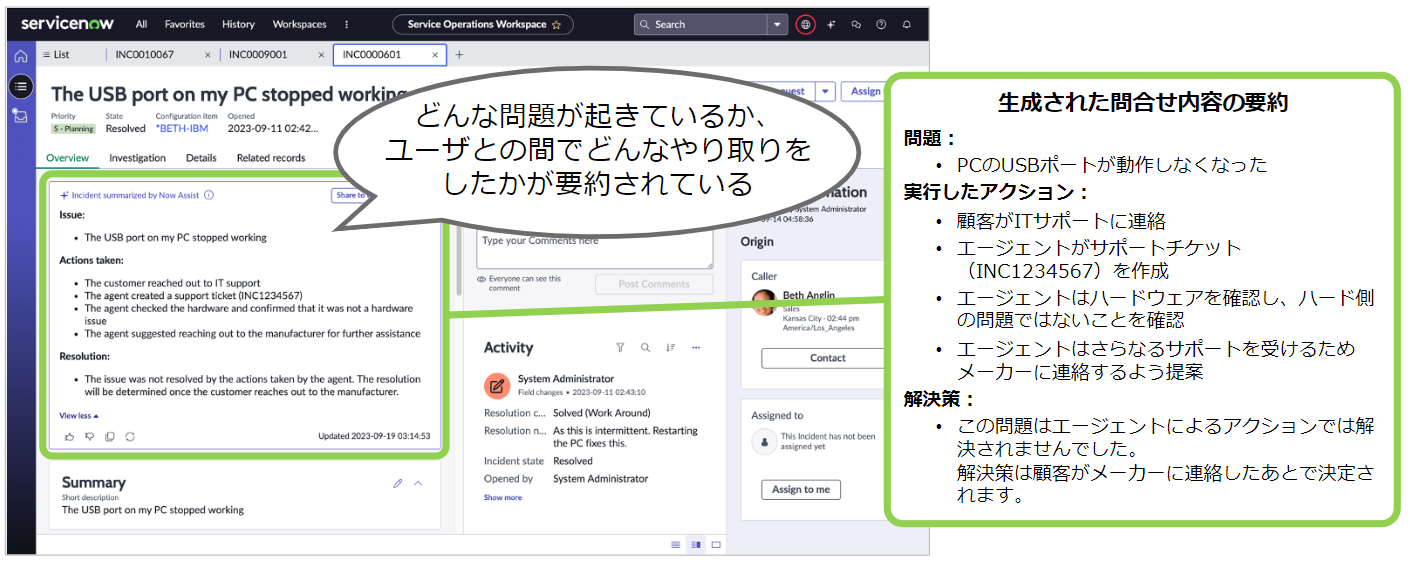Open the help question-mark icon
The image size is (1410, 562).
[881, 24]
